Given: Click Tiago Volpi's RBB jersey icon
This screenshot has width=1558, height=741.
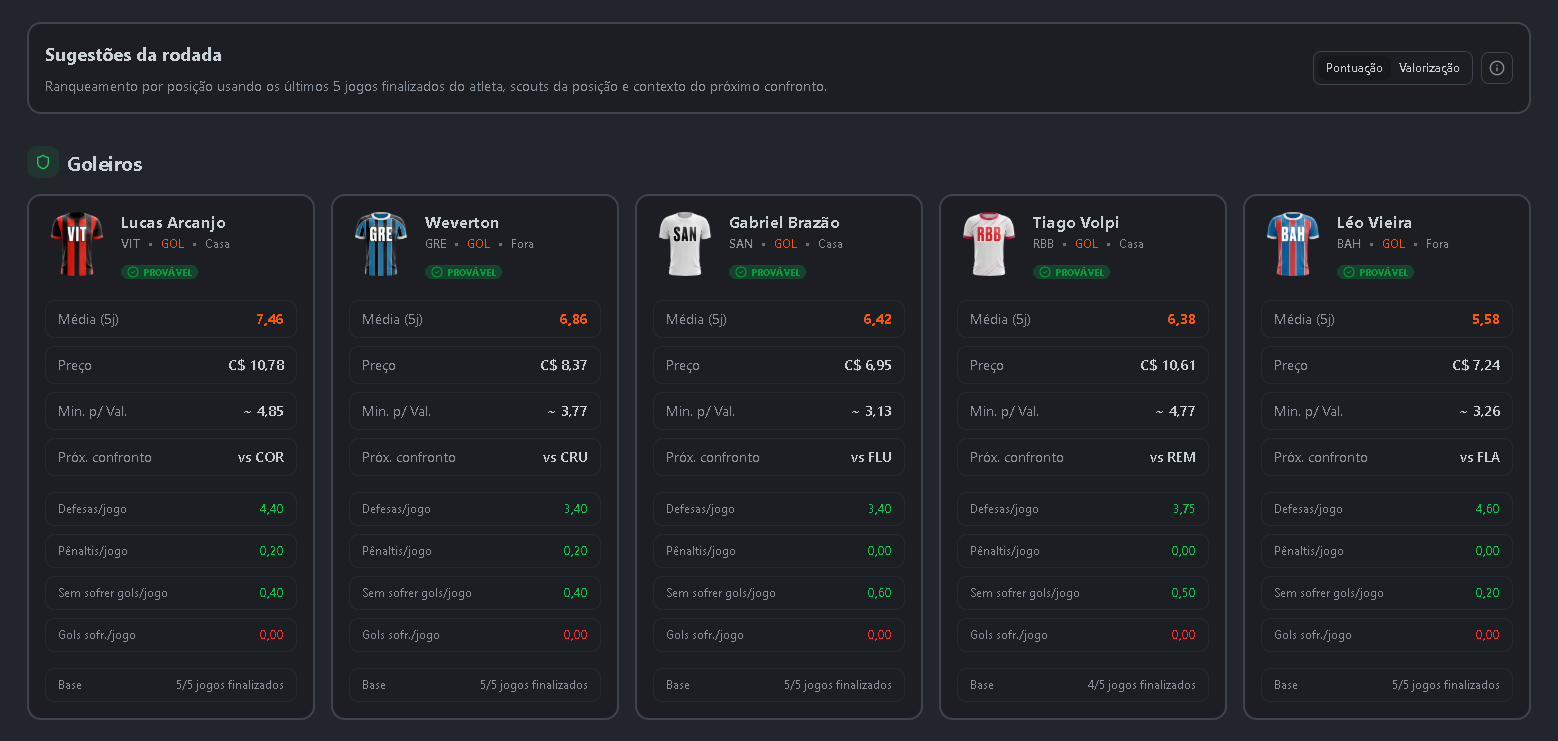Looking at the screenshot, I should (989, 243).
